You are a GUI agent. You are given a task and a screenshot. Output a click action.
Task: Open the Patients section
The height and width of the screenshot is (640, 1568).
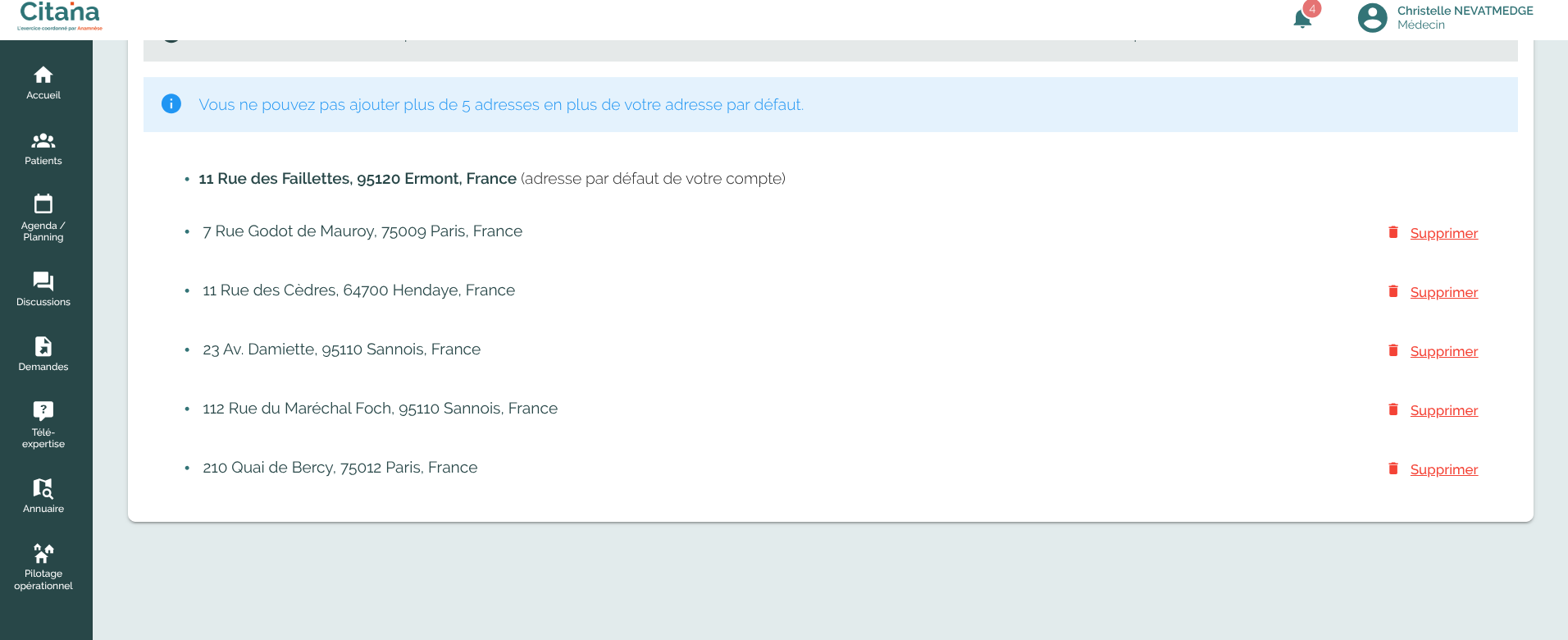[x=43, y=149]
